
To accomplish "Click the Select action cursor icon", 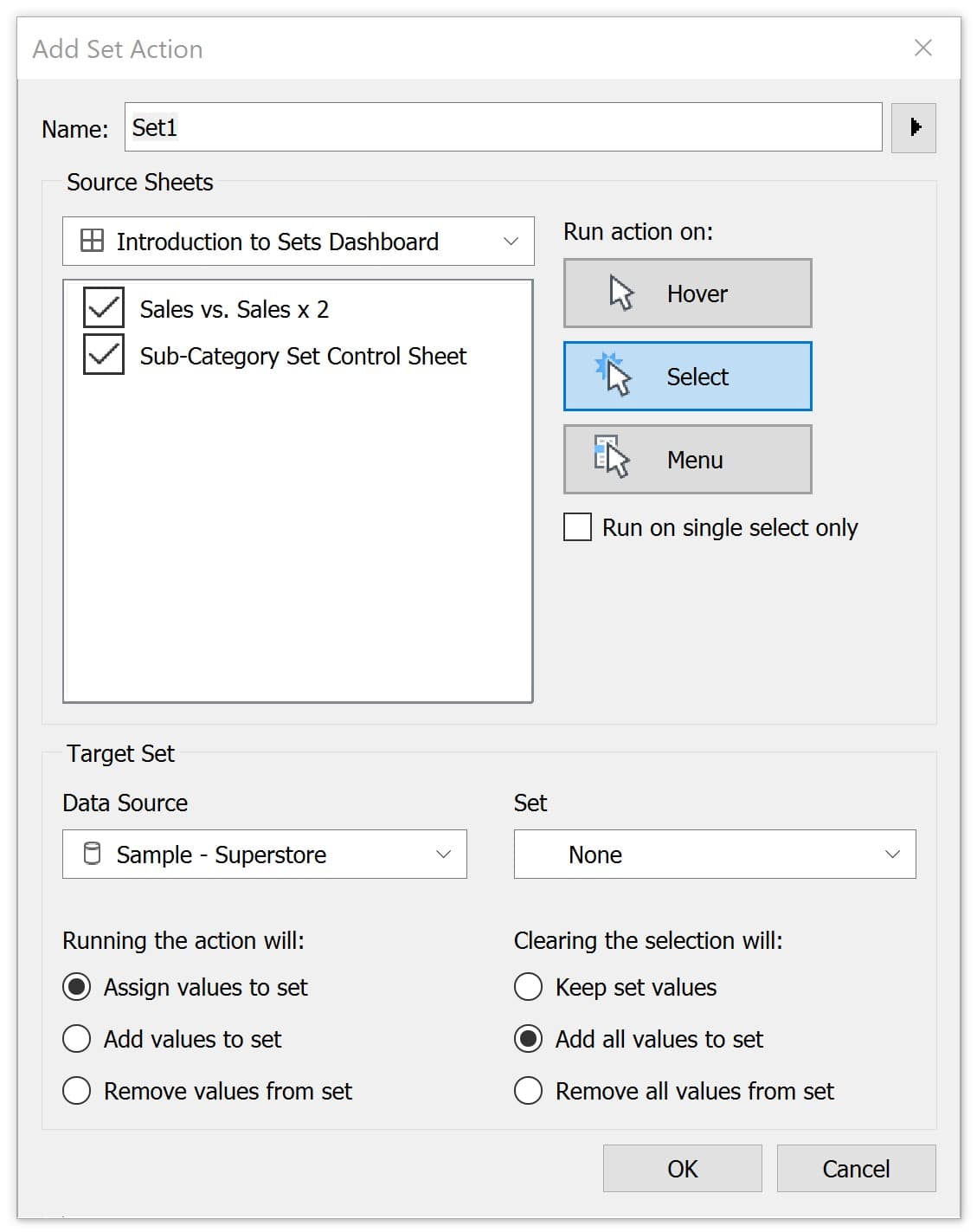I will [614, 375].
